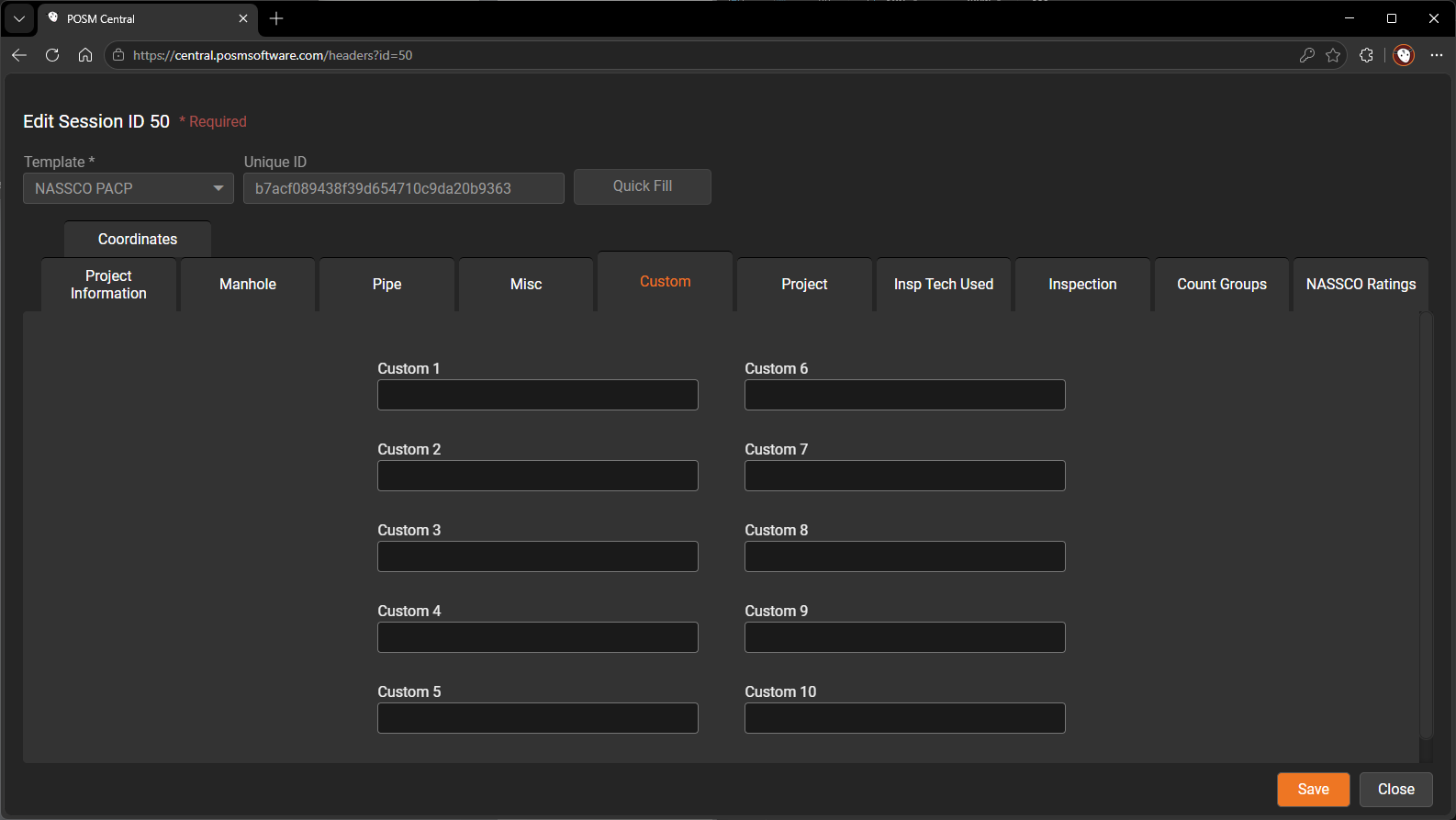Close the POSM Central tab
The height and width of the screenshot is (820, 1456).
click(x=243, y=18)
